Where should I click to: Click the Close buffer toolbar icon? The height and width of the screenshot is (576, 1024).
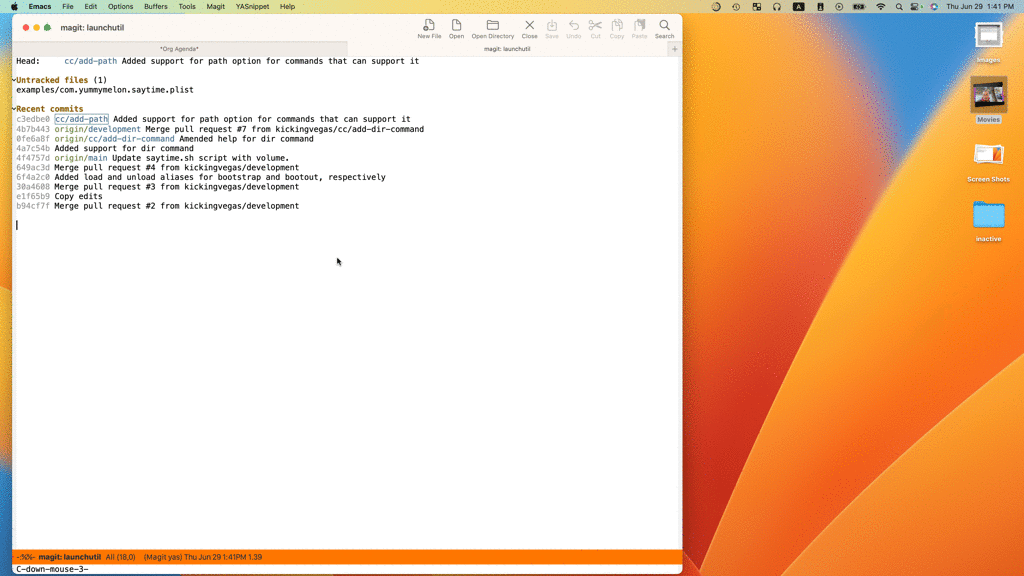click(x=530, y=29)
